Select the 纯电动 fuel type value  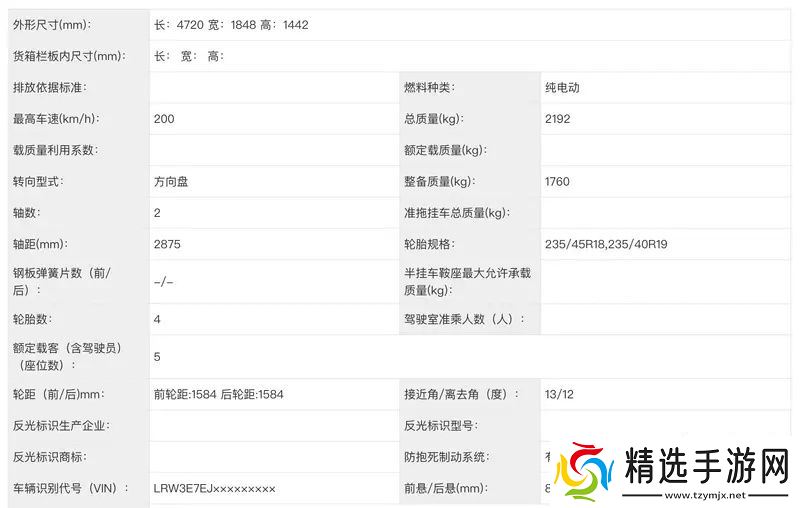pos(562,88)
